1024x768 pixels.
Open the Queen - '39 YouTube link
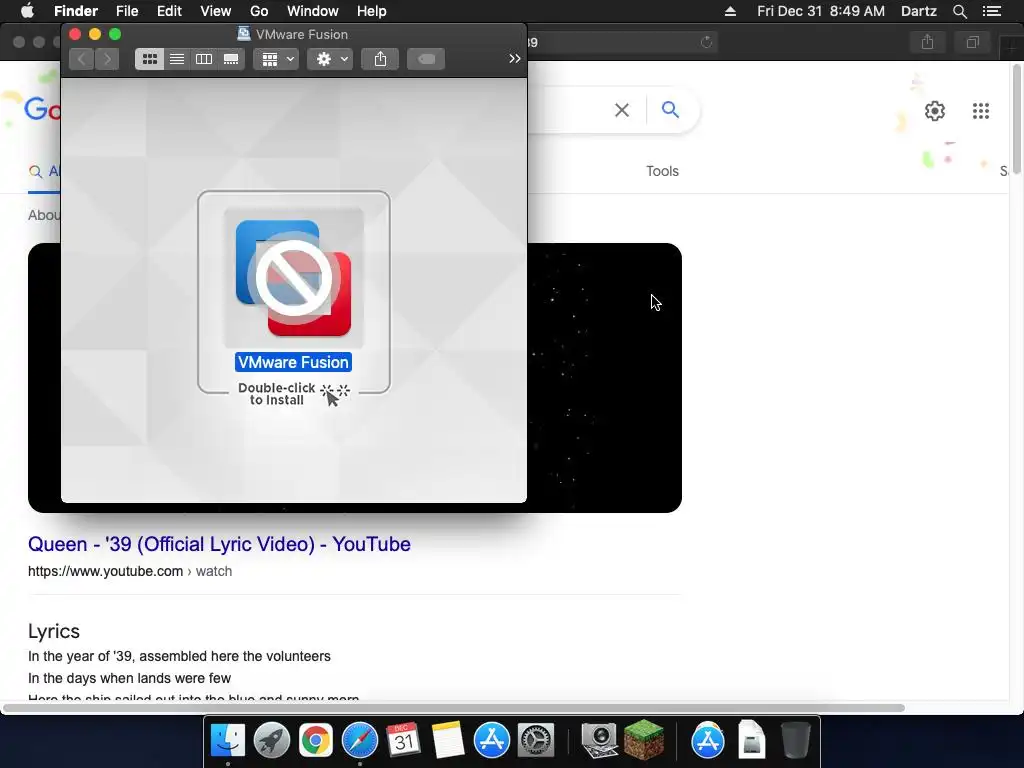click(x=219, y=544)
